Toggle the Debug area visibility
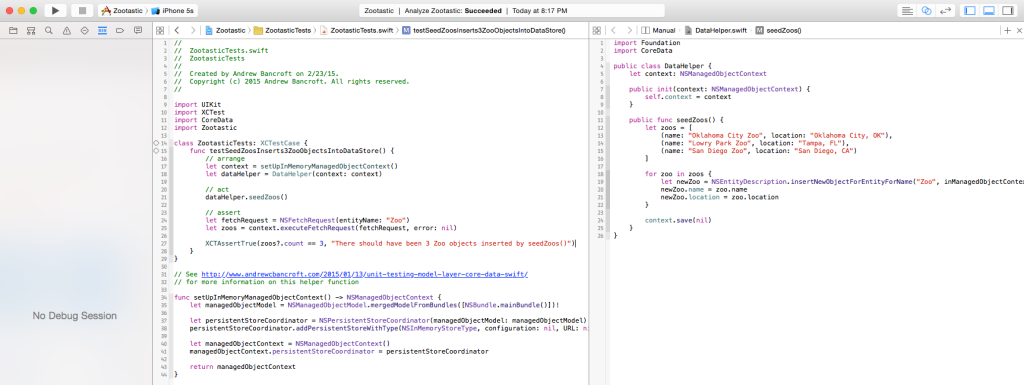This screenshot has width=1024, height=385. pyautogui.click(x=989, y=10)
